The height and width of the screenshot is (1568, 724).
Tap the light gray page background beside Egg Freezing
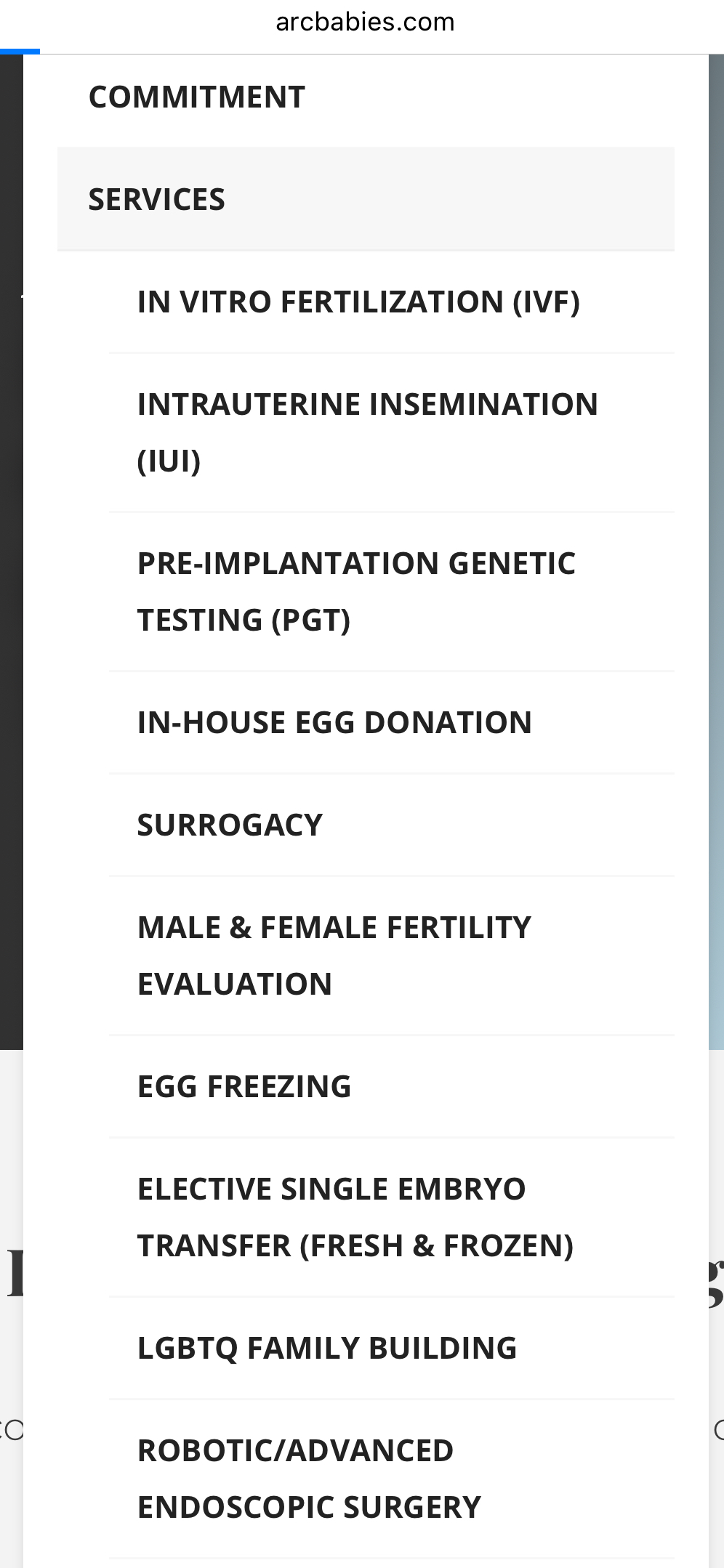point(716,1086)
